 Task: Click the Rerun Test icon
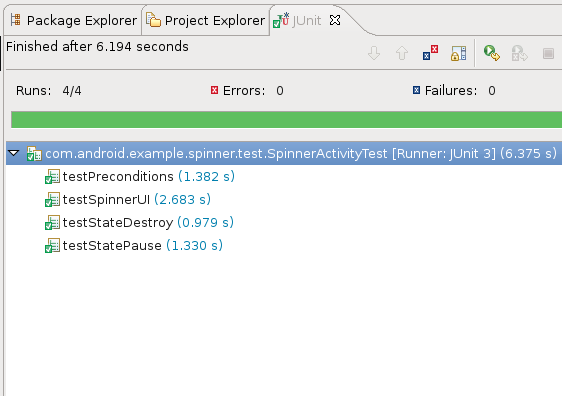click(491, 53)
